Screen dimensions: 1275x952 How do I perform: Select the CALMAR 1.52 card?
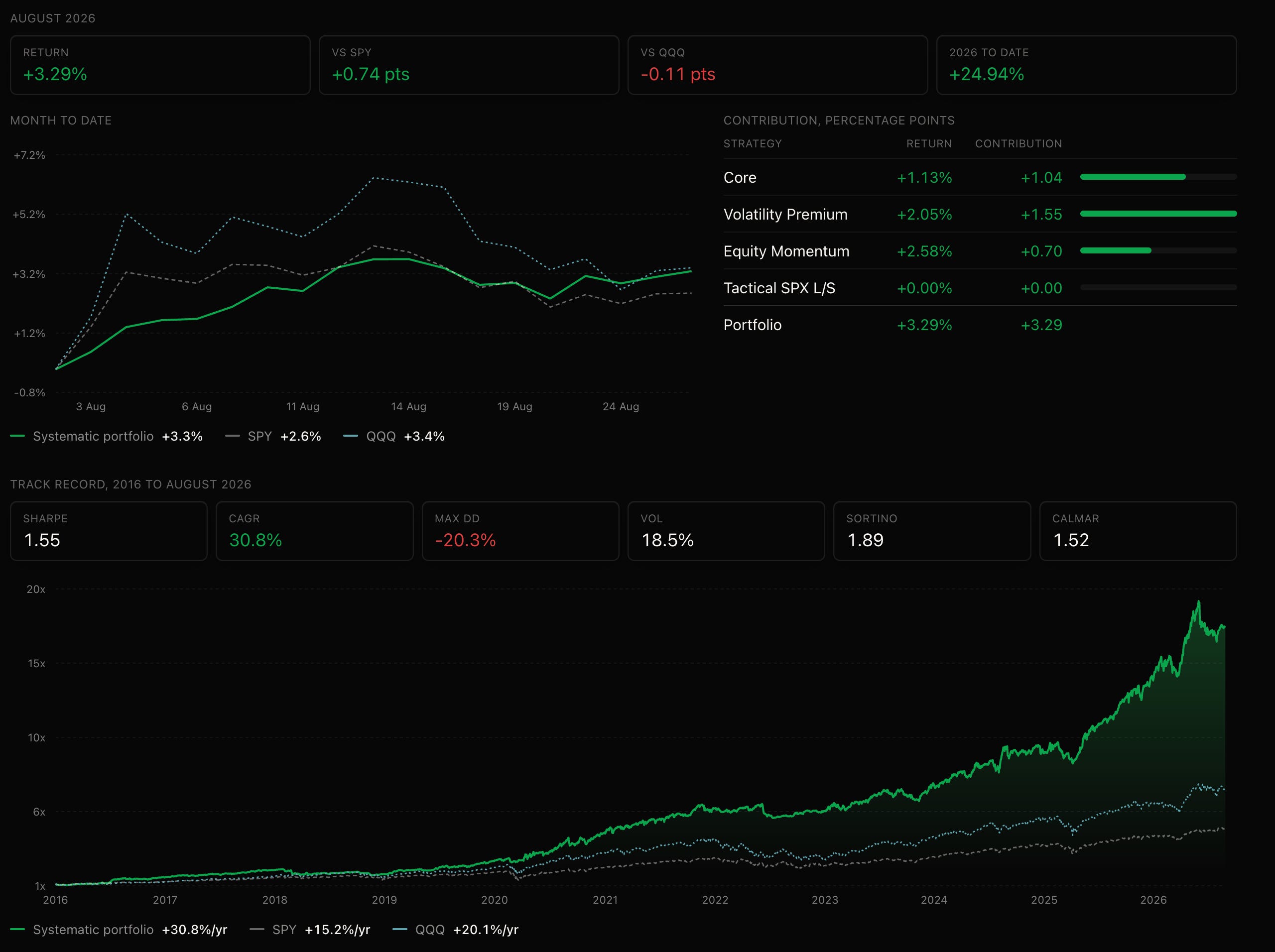click(1139, 531)
